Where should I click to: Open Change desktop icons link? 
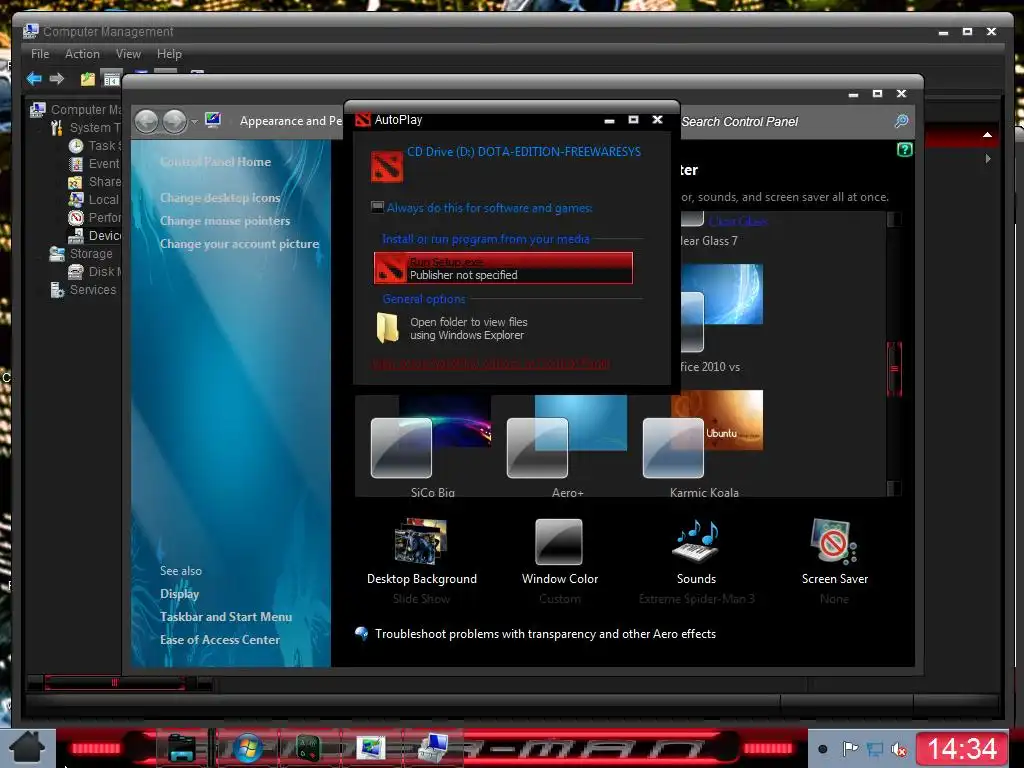coord(220,198)
